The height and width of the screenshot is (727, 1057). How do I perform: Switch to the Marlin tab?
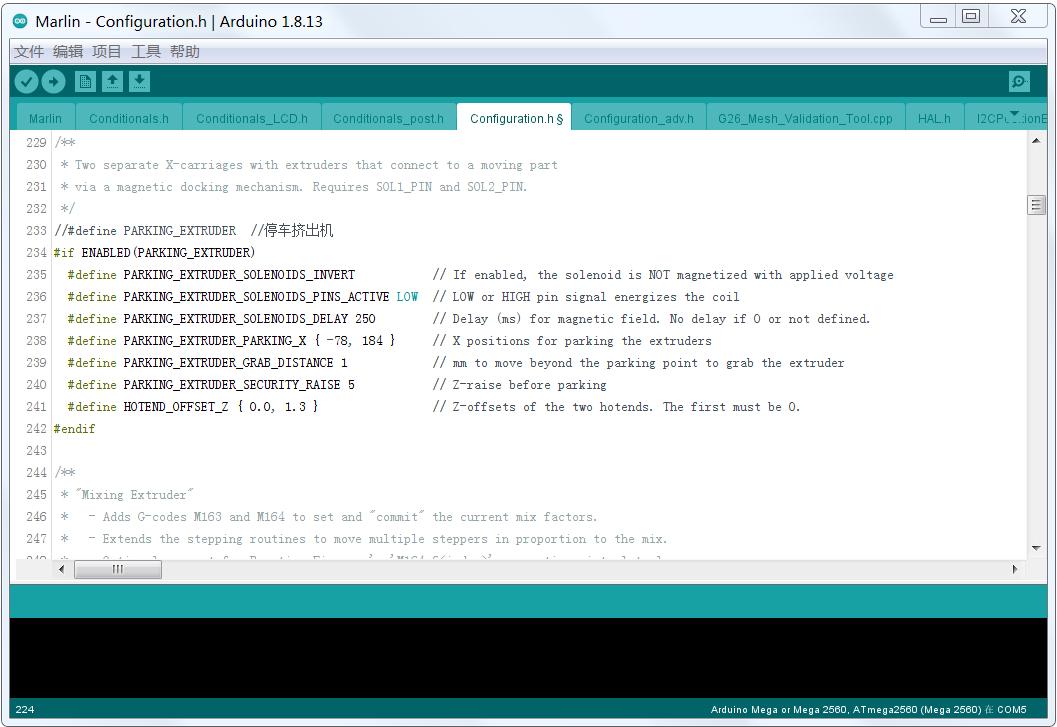[45, 118]
